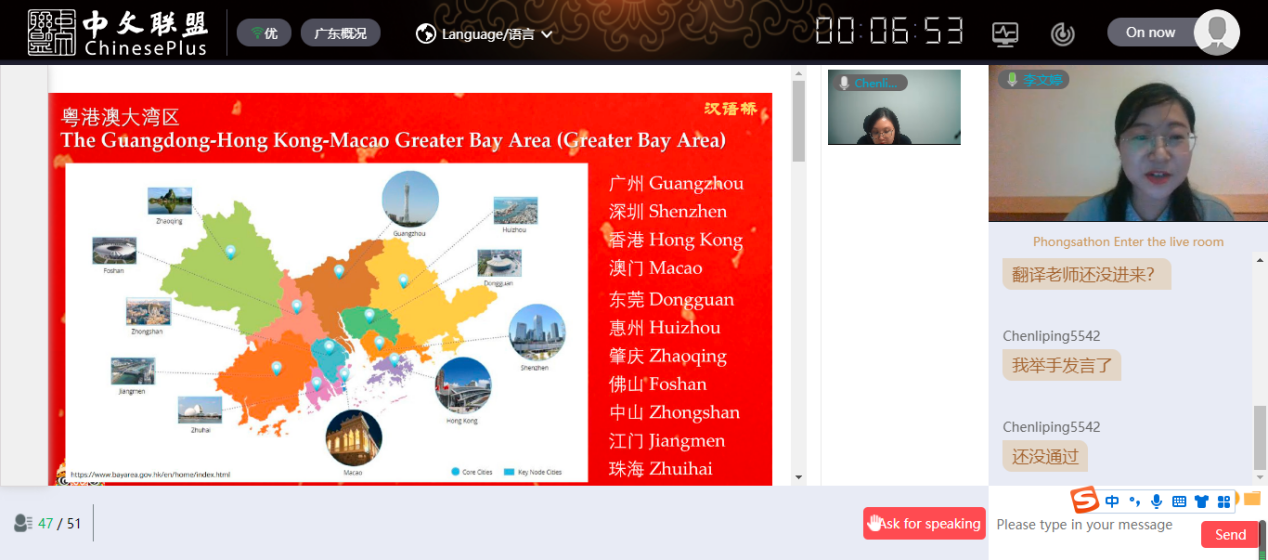
Task: Select the small Chenli... video thumbnail
Action: pyautogui.click(x=893, y=108)
